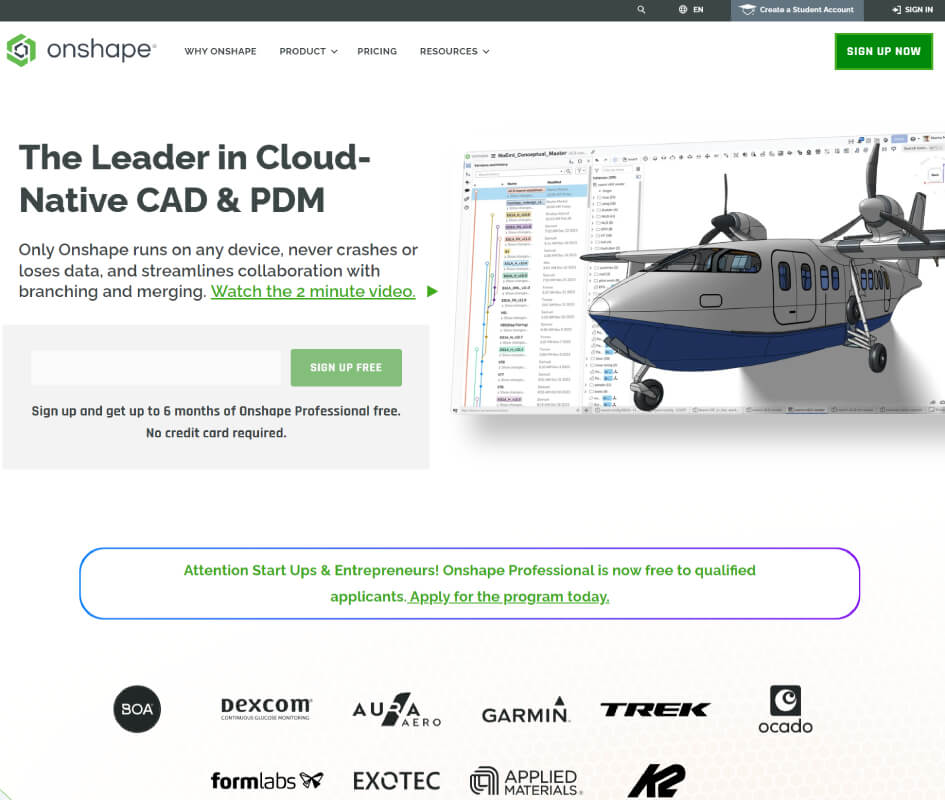The height and width of the screenshot is (800, 945).
Task: Focus the email signup input field
Action: pos(156,368)
